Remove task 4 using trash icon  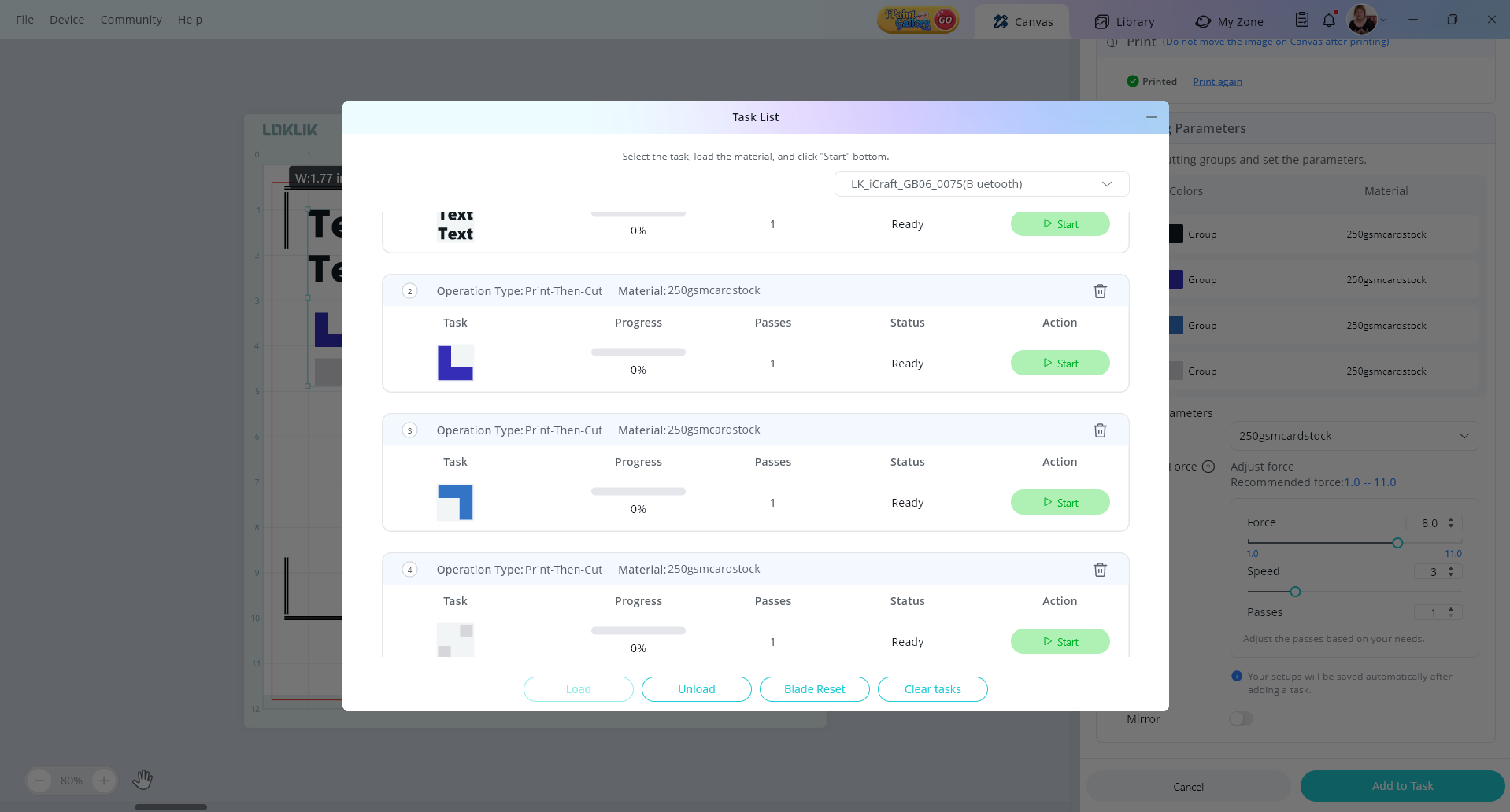[x=1100, y=570]
